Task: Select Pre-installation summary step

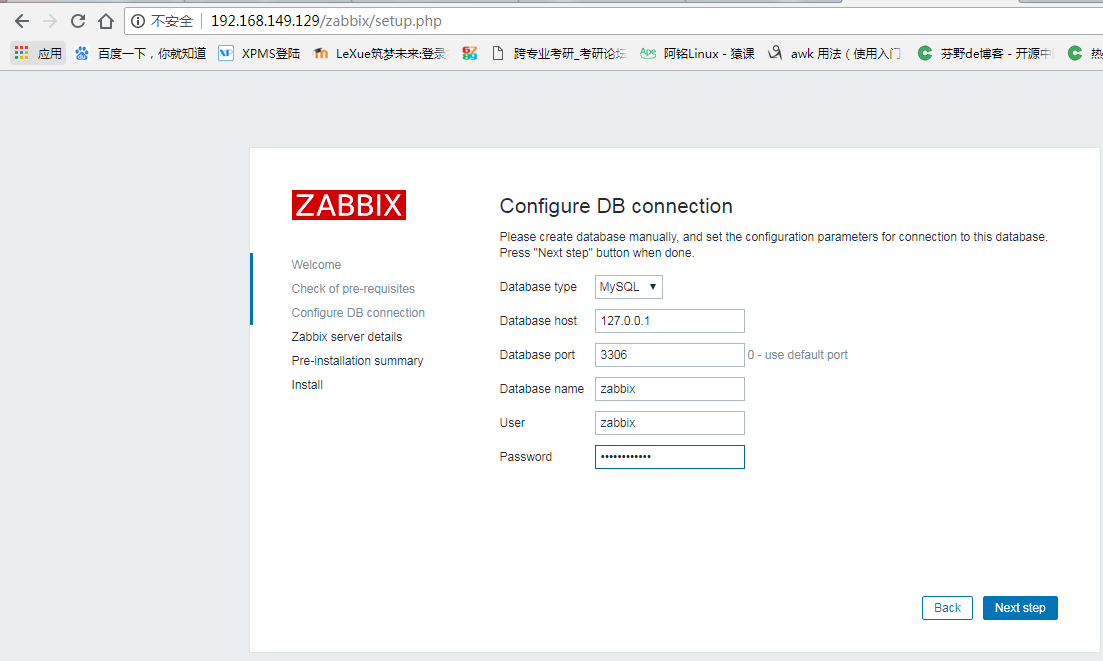Action: click(x=357, y=361)
